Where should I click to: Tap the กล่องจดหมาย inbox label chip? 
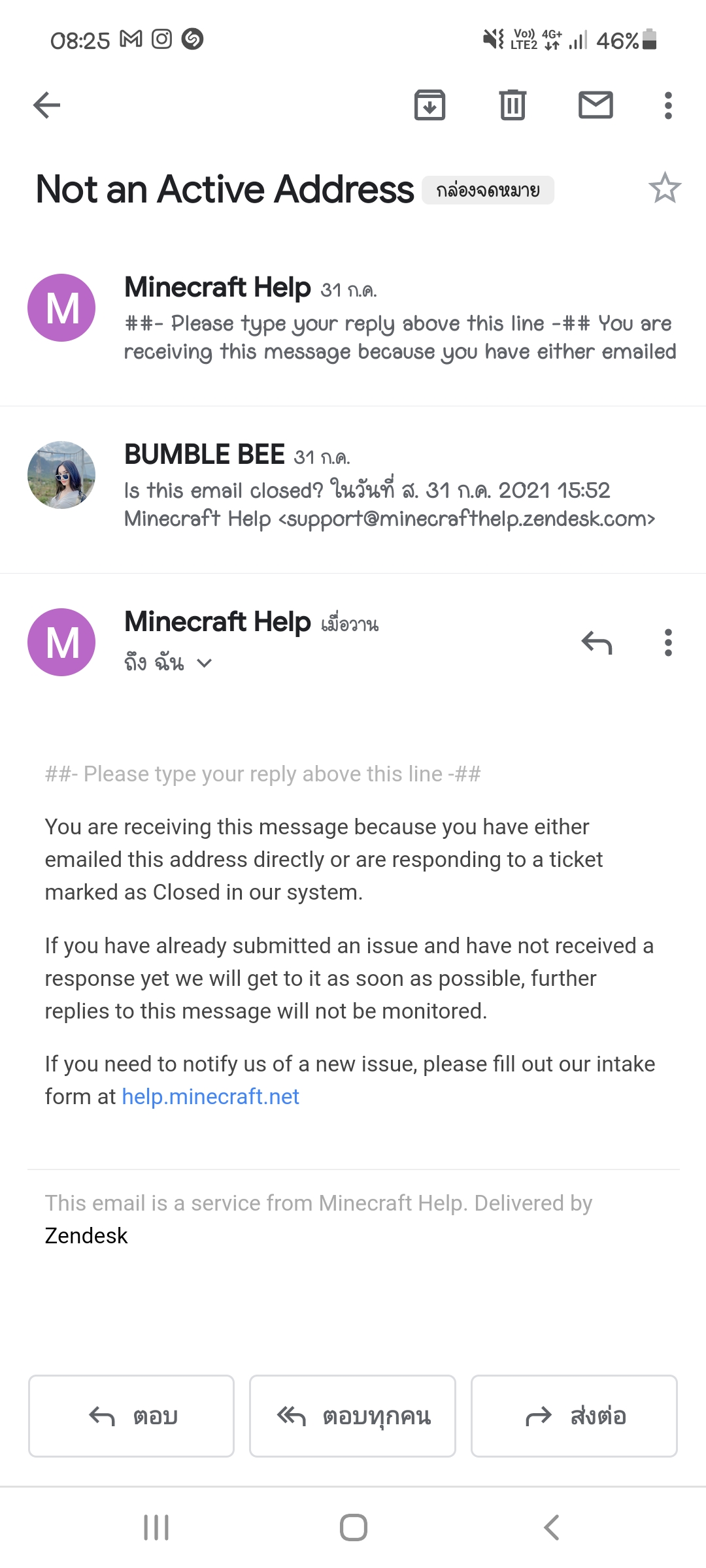488,190
